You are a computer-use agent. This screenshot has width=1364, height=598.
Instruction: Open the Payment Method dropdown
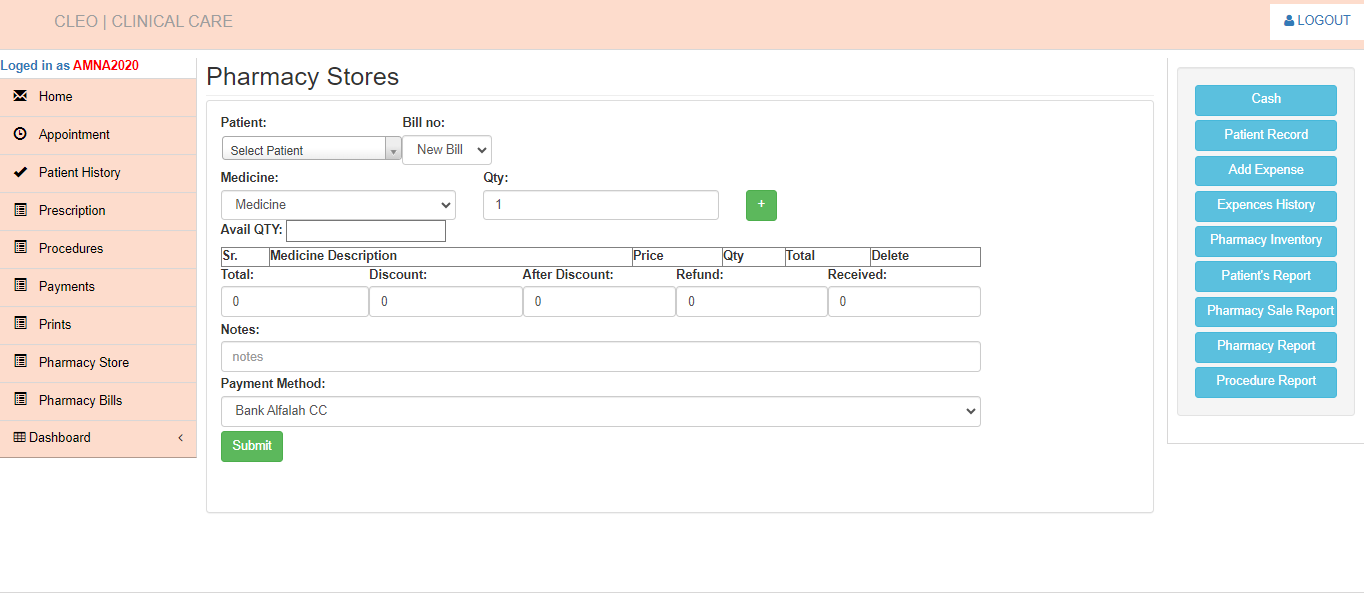tap(600, 411)
